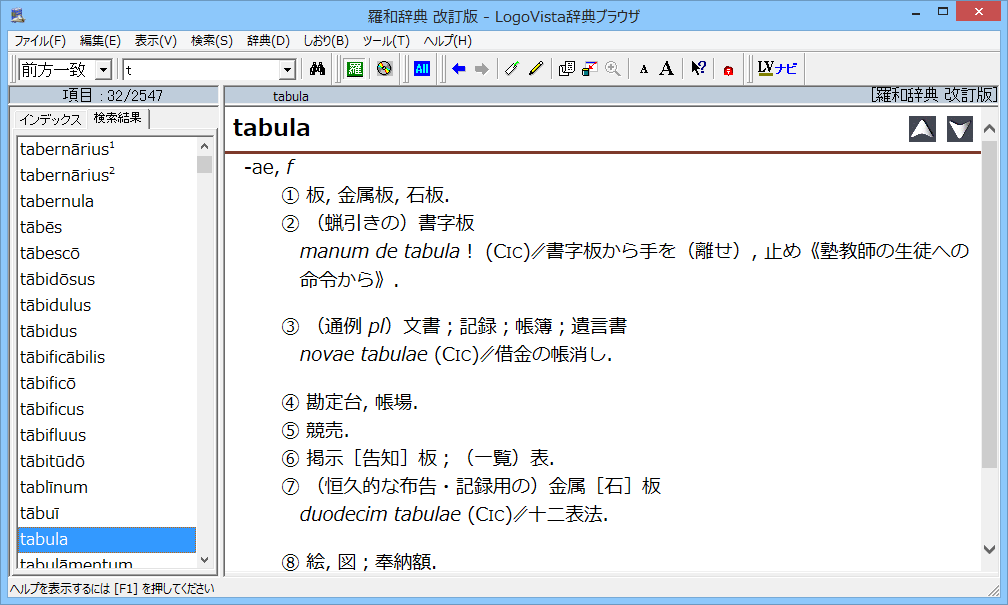Jump to previous entry with up arrow
Image resolution: width=1008 pixels, height=605 pixels.
922,129
